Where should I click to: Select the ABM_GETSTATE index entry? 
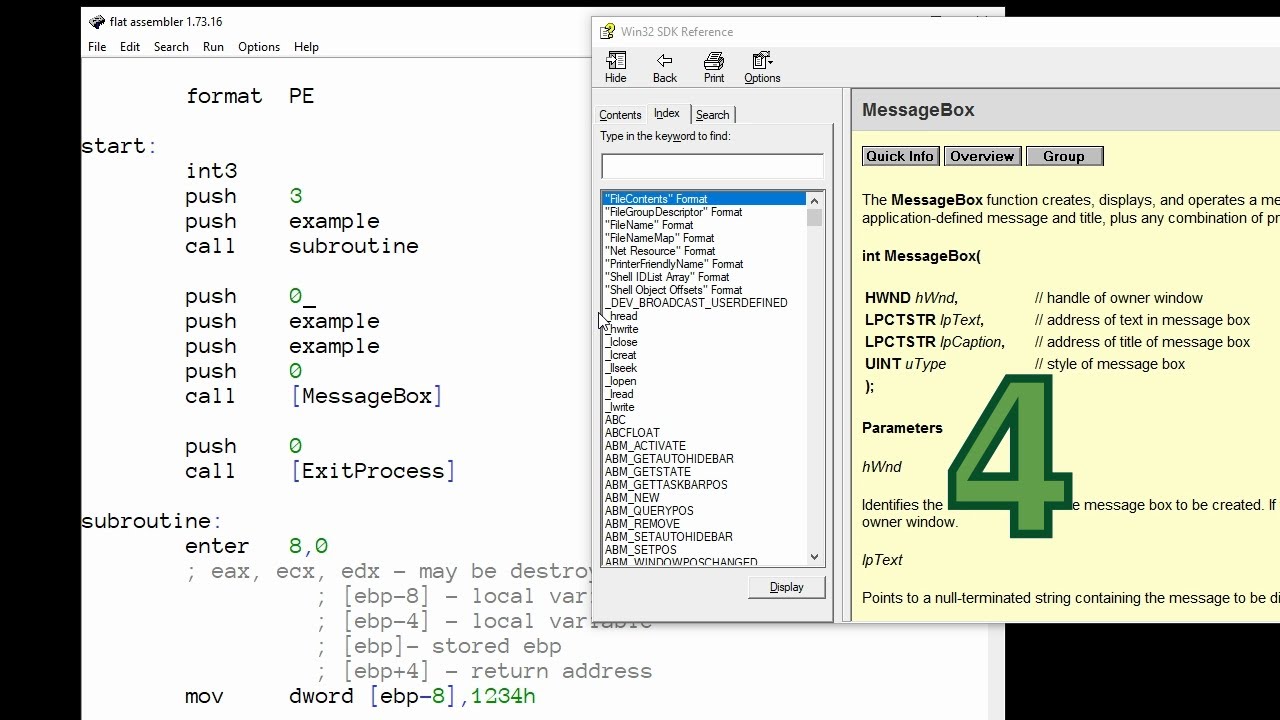pos(647,472)
